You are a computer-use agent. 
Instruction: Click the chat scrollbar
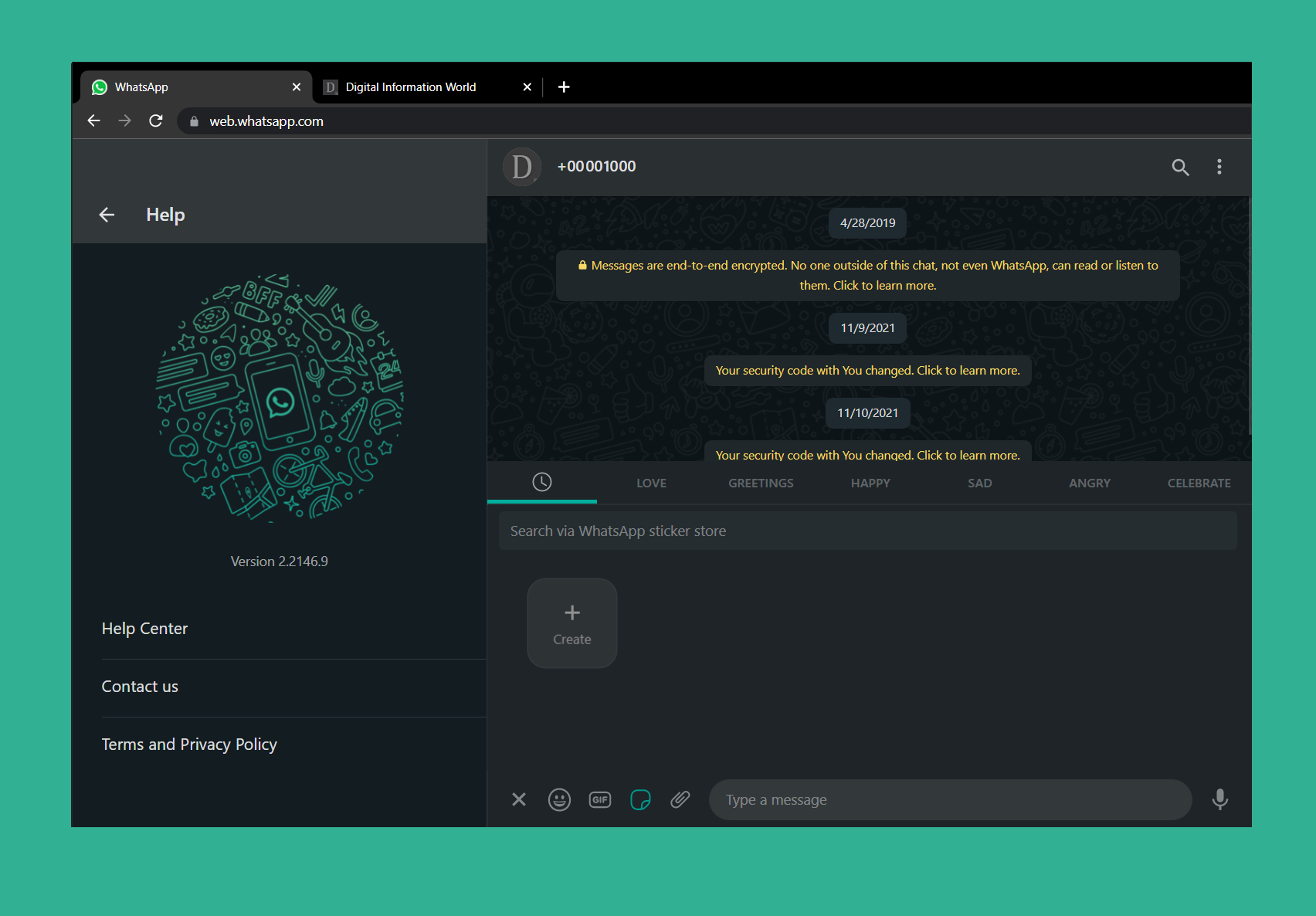(1250, 317)
